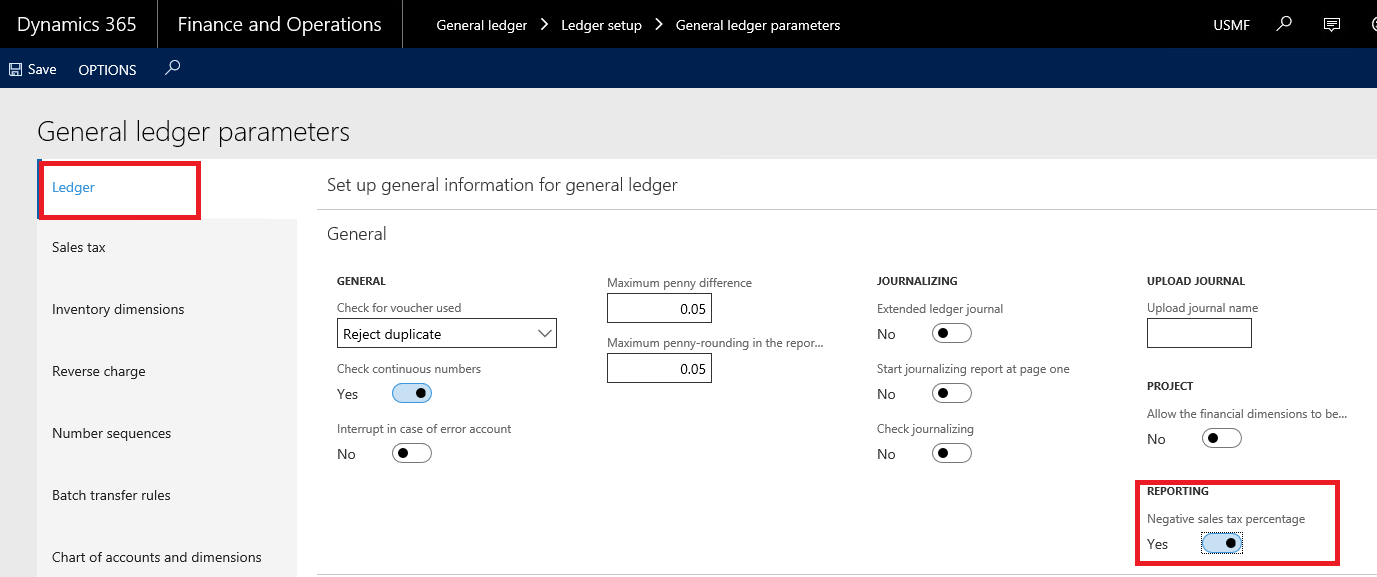Viewport: 1377px width, 577px height.
Task: Click Maximum penny difference field
Action: click(x=659, y=309)
